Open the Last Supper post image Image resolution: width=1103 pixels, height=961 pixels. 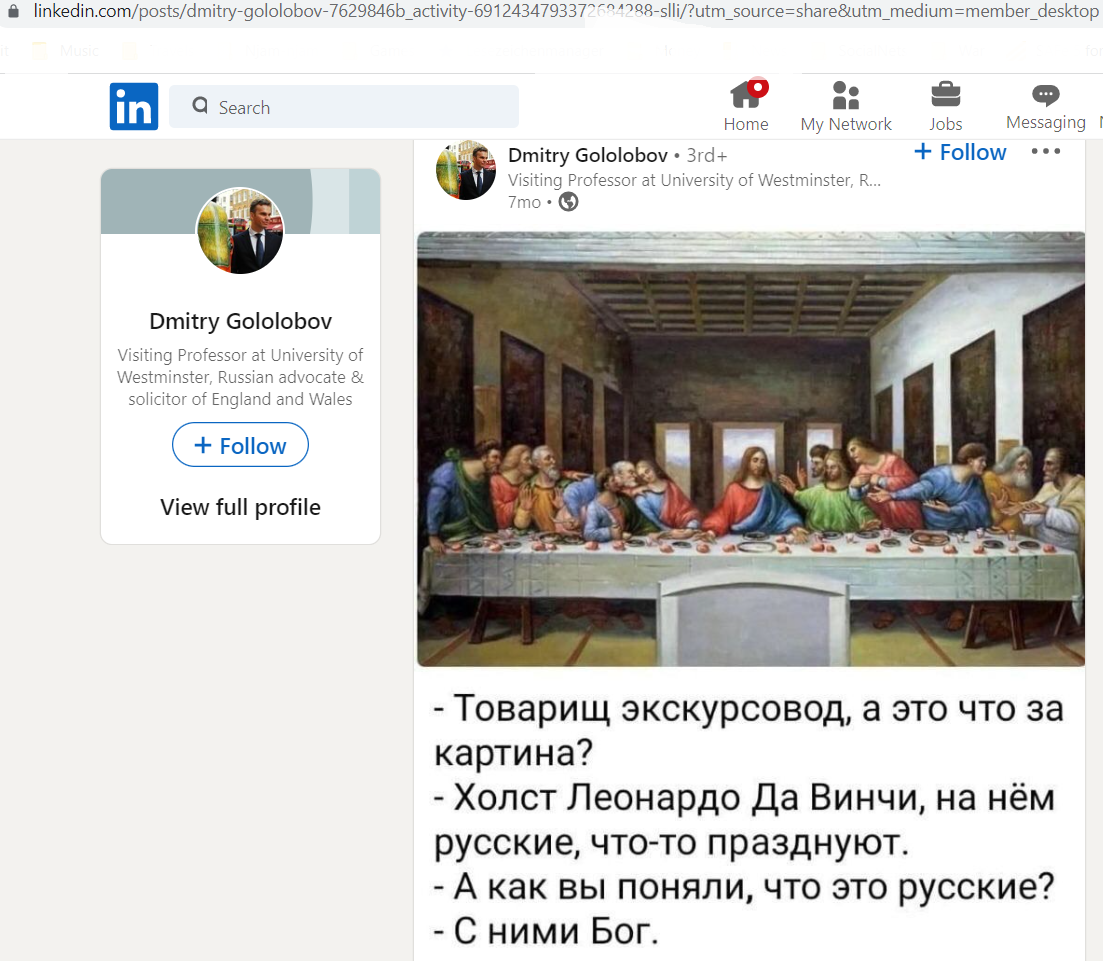click(751, 449)
